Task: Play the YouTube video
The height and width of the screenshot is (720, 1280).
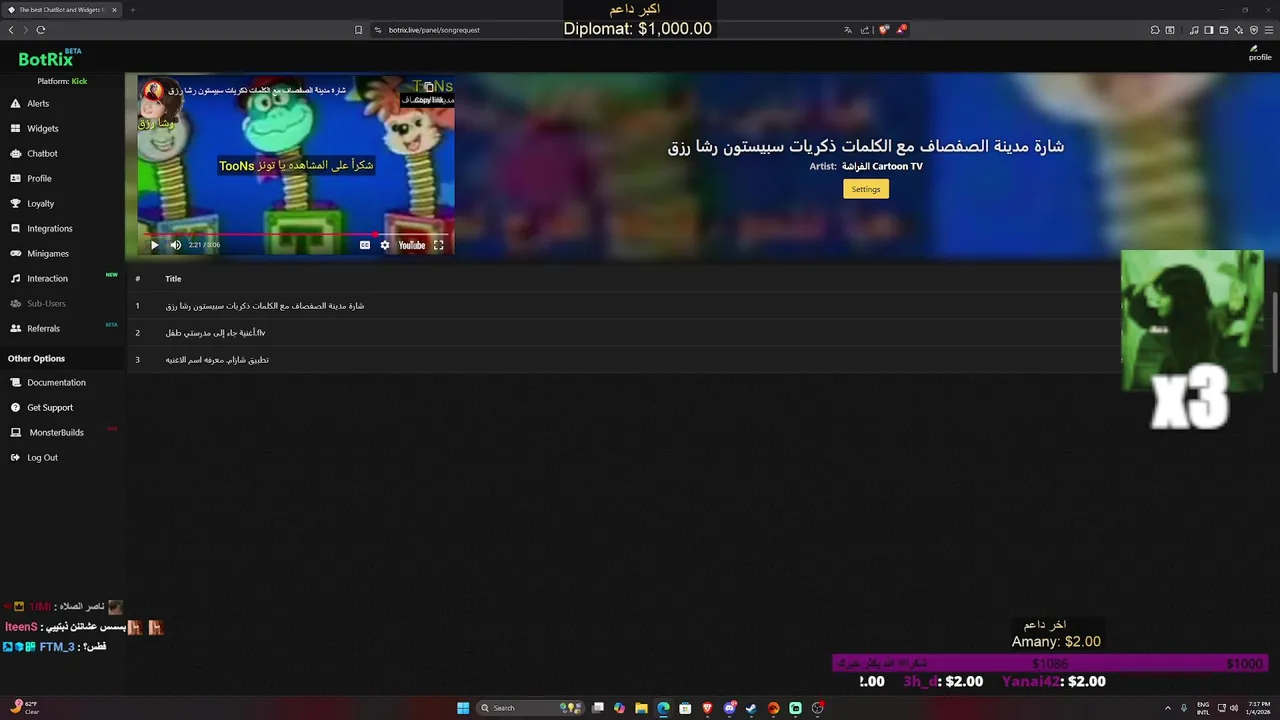Action: coord(154,245)
